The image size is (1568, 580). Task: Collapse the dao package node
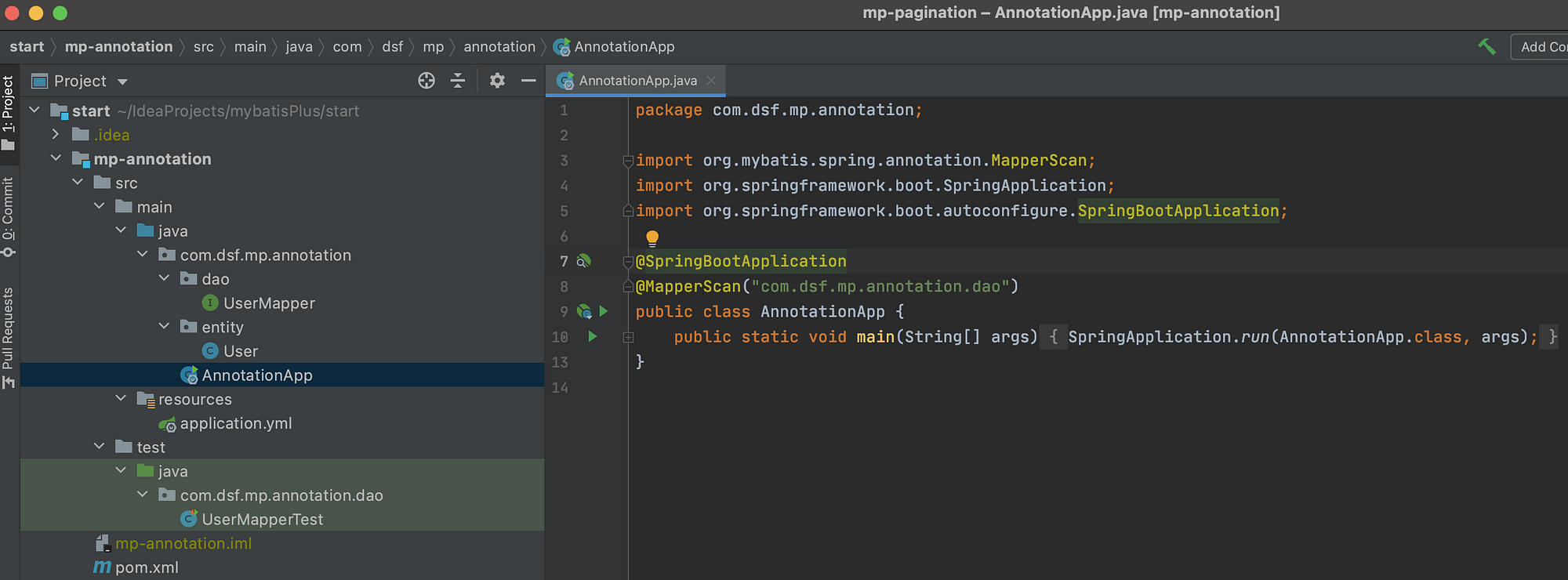[x=164, y=279]
